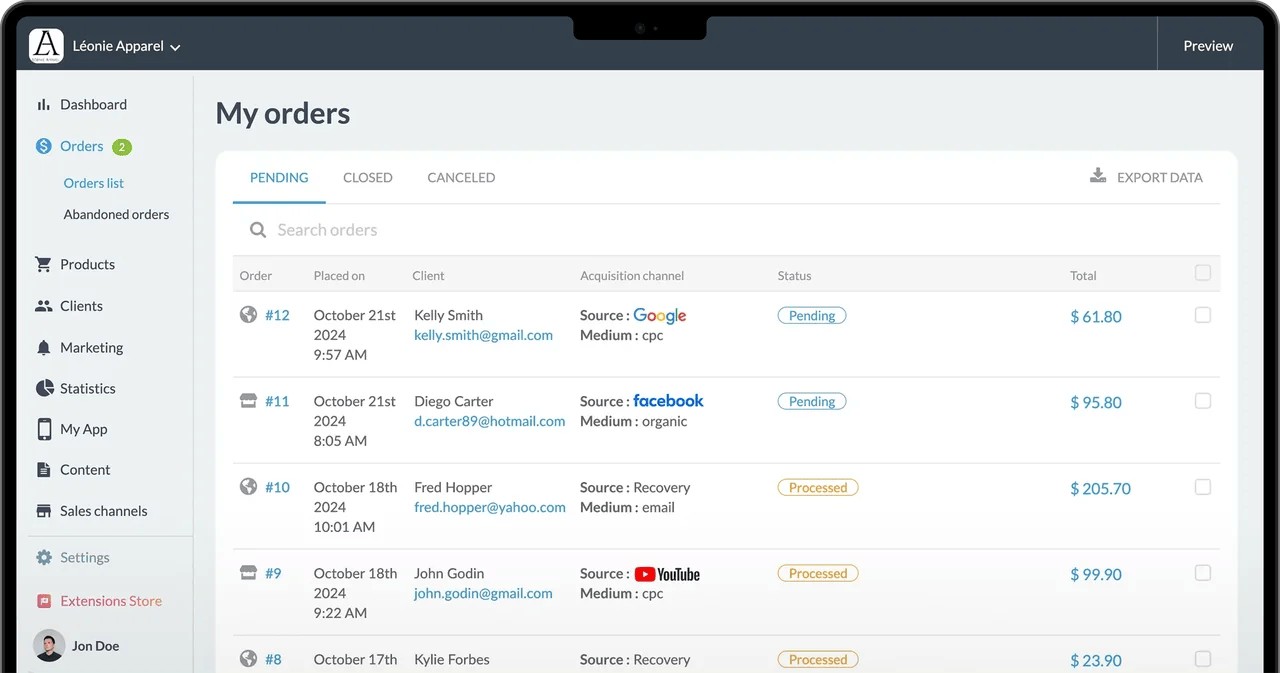Viewport: 1280px width, 673px height.
Task: Click the Export Data download icon
Action: (x=1098, y=176)
